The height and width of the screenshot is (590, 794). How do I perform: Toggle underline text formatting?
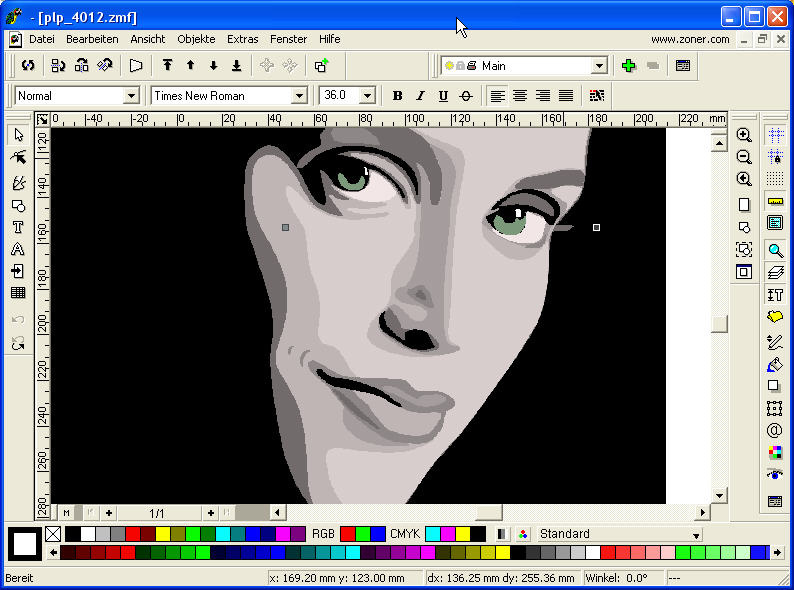point(443,95)
